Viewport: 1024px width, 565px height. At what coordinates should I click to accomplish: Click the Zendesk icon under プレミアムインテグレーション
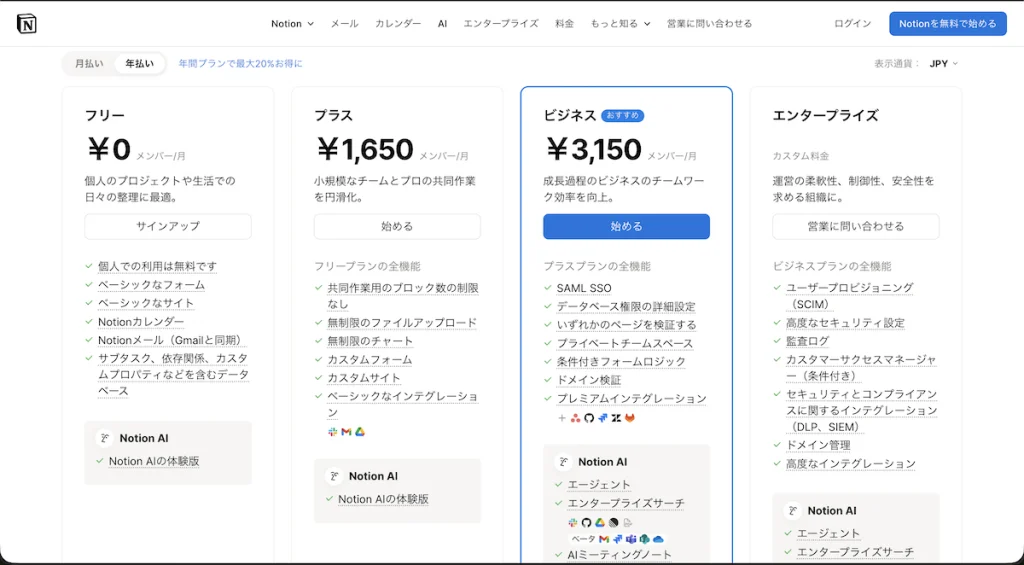point(616,418)
